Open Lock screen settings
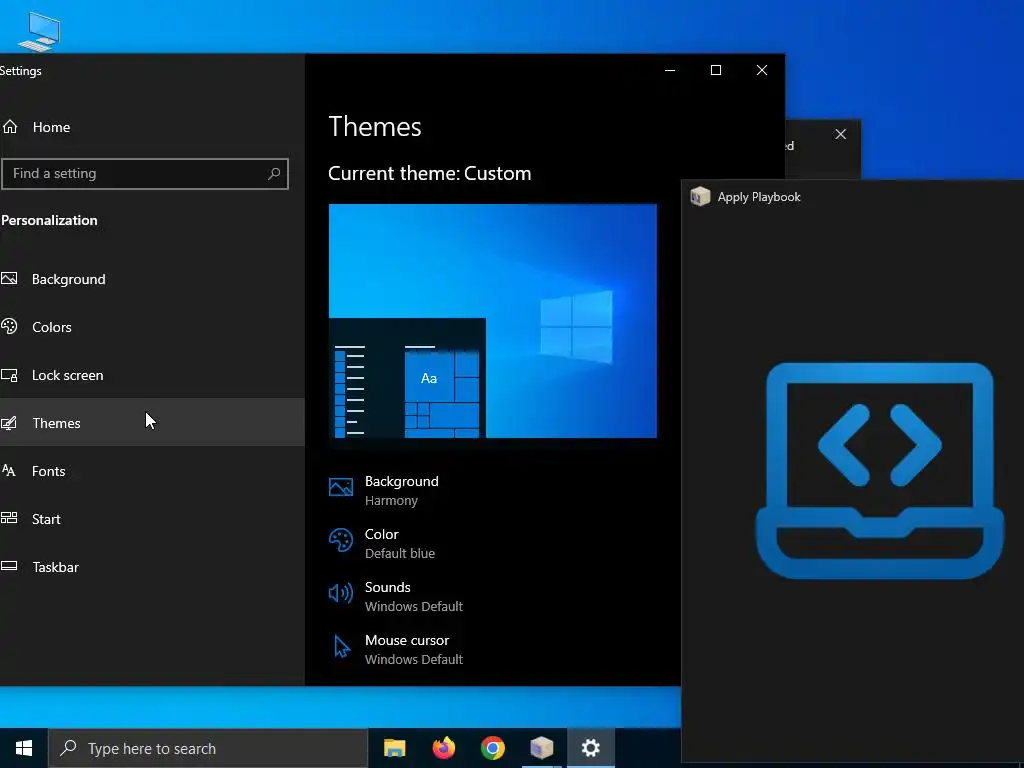 coord(152,375)
